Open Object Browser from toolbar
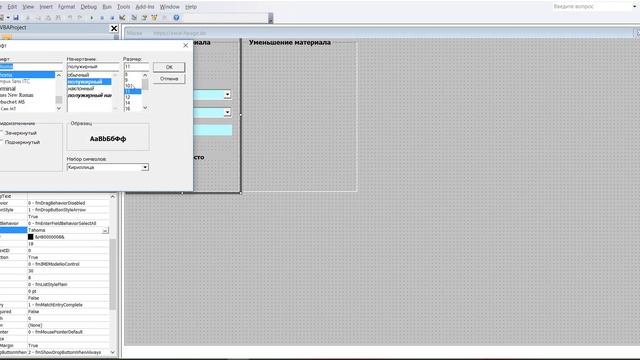The height and width of the screenshot is (360, 640). [154, 18]
